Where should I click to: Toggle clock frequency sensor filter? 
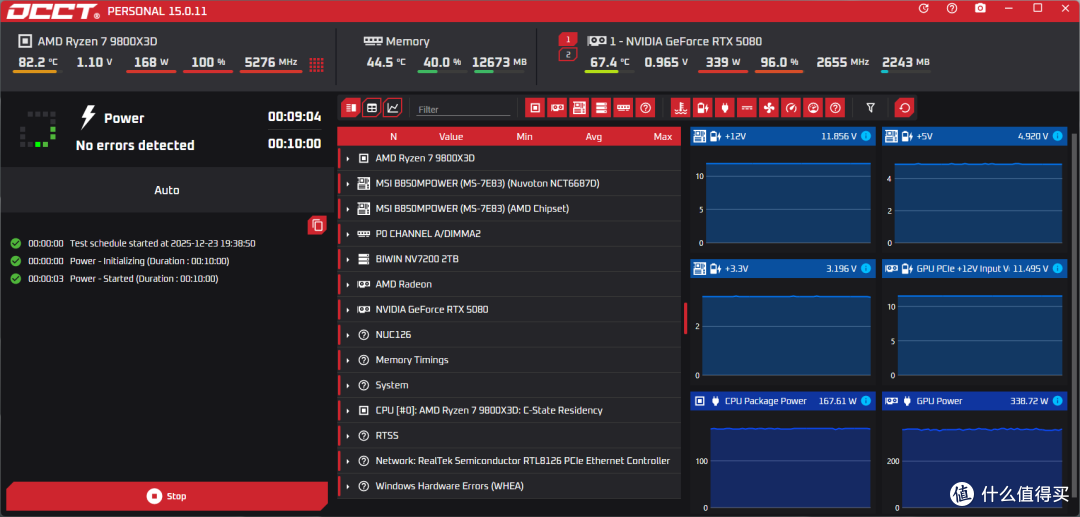coord(791,107)
